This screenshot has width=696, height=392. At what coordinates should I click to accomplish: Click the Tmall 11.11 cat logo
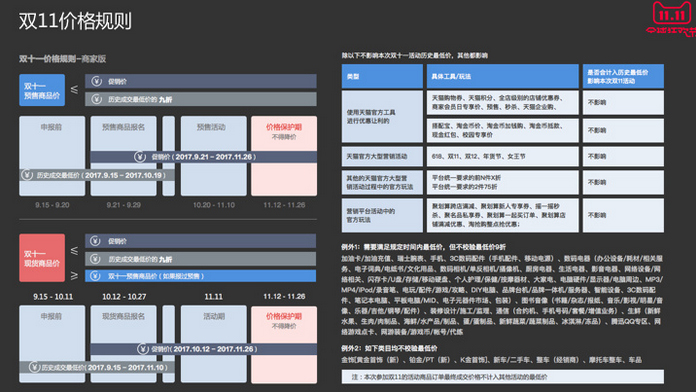[671, 18]
